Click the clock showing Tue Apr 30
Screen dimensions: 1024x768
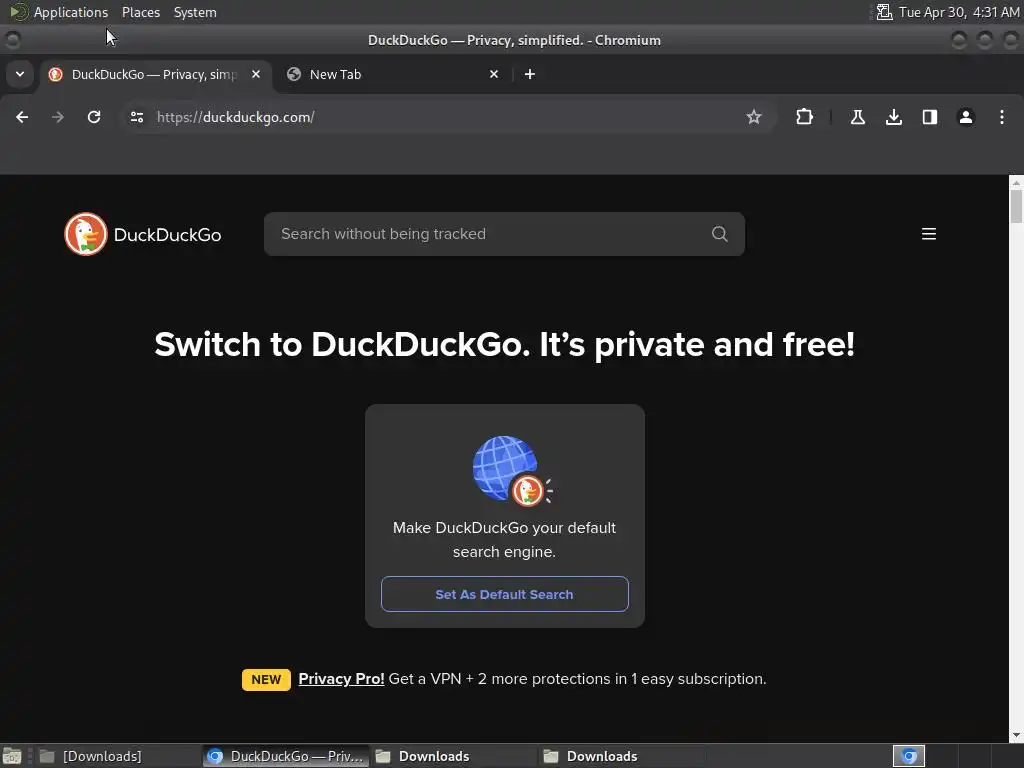click(959, 12)
